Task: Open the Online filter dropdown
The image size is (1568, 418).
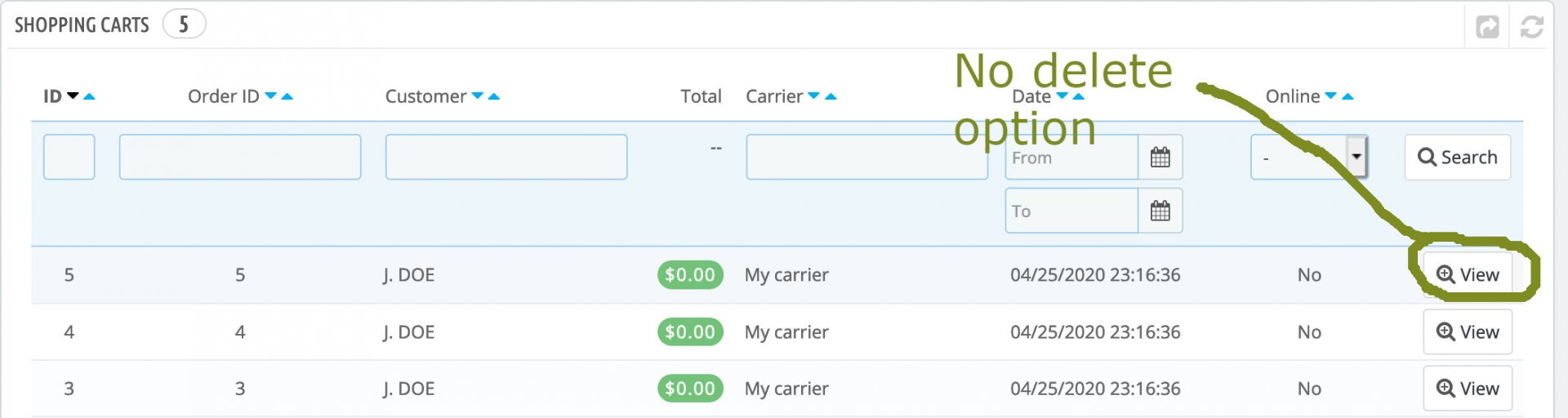Action: [1309, 157]
